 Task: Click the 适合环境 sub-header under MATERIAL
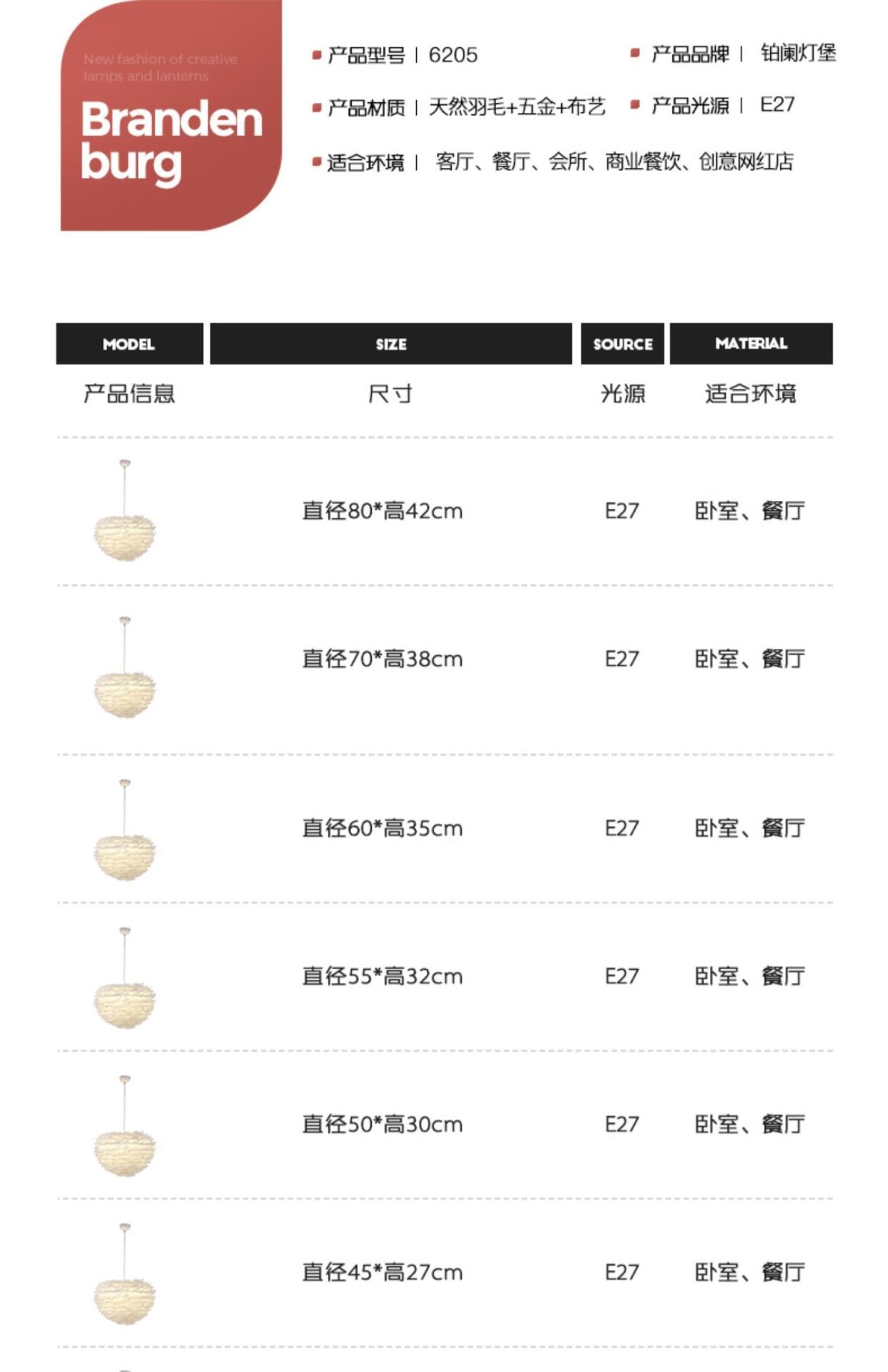pyautogui.click(x=751, y=393)
